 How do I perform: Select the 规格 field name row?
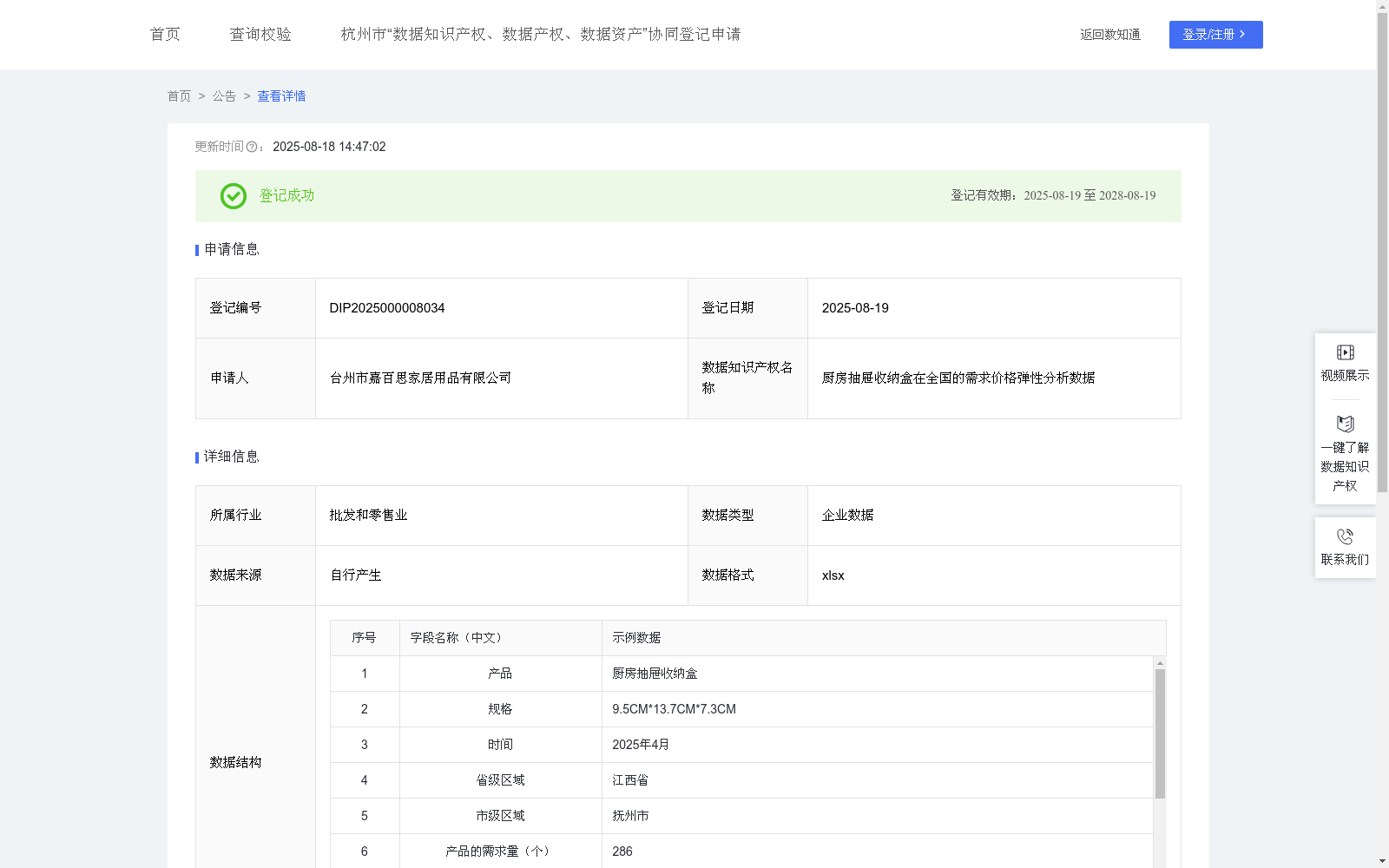(500, 709)
